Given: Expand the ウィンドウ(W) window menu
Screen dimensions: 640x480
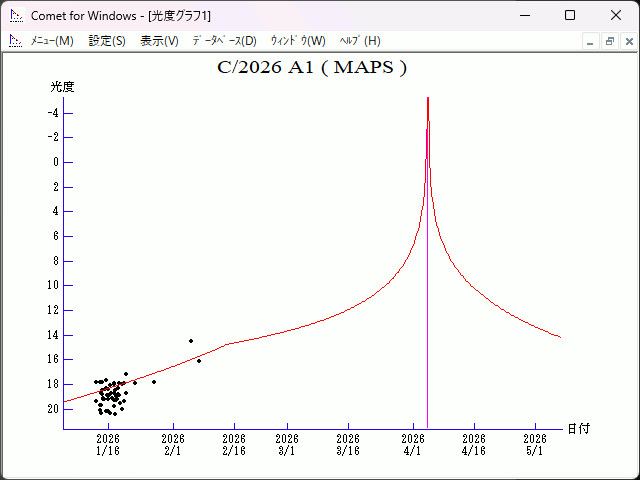Looking at the screenshot, I should coord(298,41).
